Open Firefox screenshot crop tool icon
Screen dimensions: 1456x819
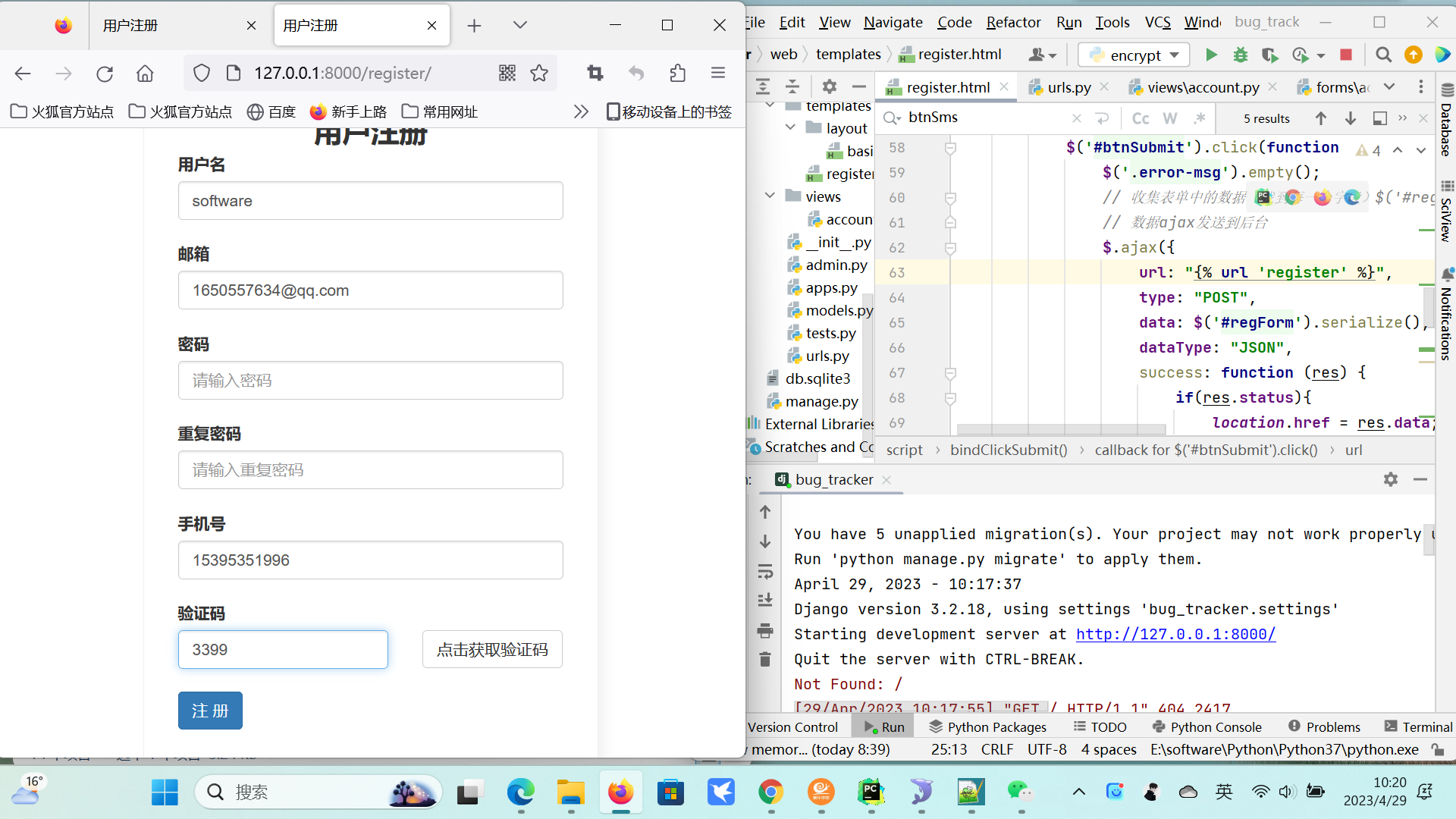(595, 73)
